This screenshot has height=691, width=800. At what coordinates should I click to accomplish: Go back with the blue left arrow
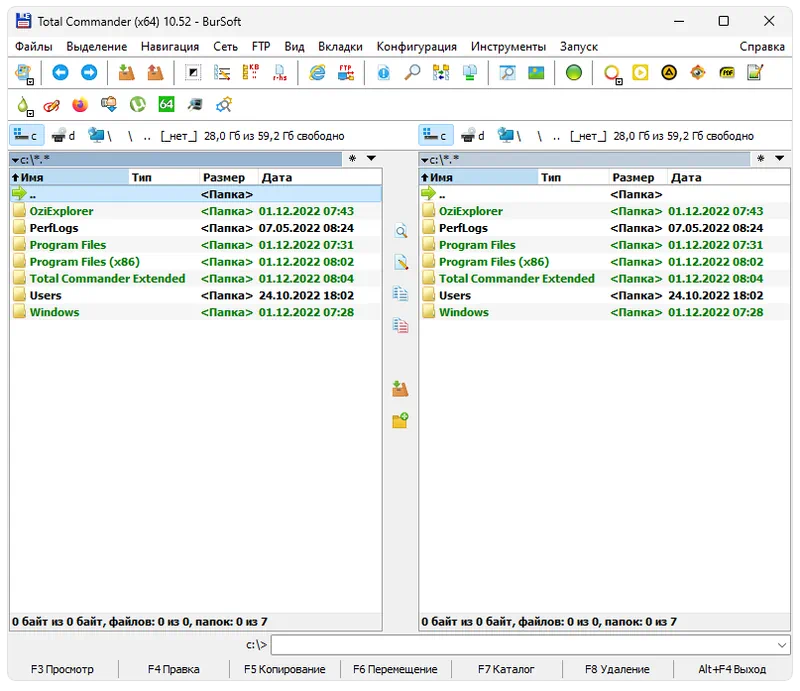click(x=60, y=72)
